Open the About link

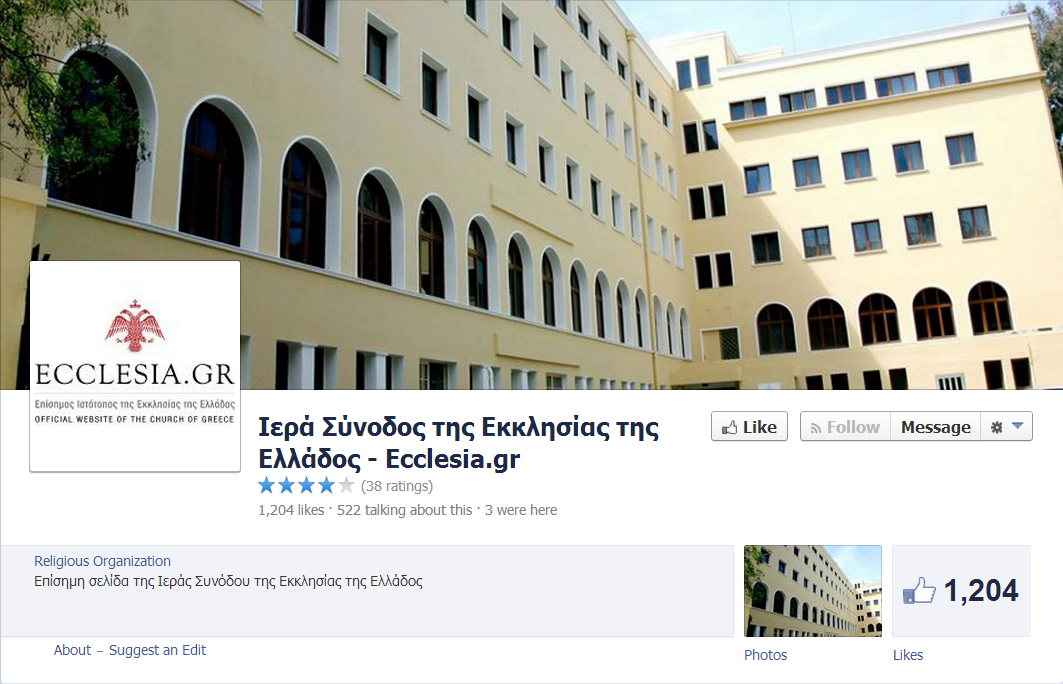click(x=72, y=650)
